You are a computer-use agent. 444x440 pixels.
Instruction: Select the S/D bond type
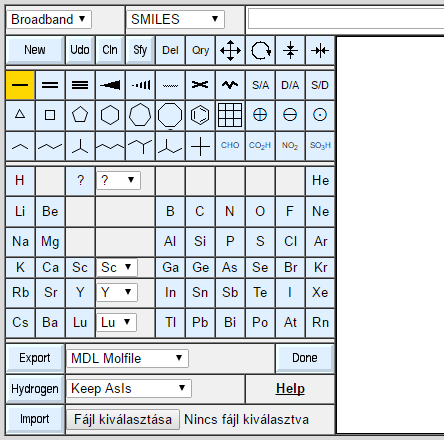[320, 85]
